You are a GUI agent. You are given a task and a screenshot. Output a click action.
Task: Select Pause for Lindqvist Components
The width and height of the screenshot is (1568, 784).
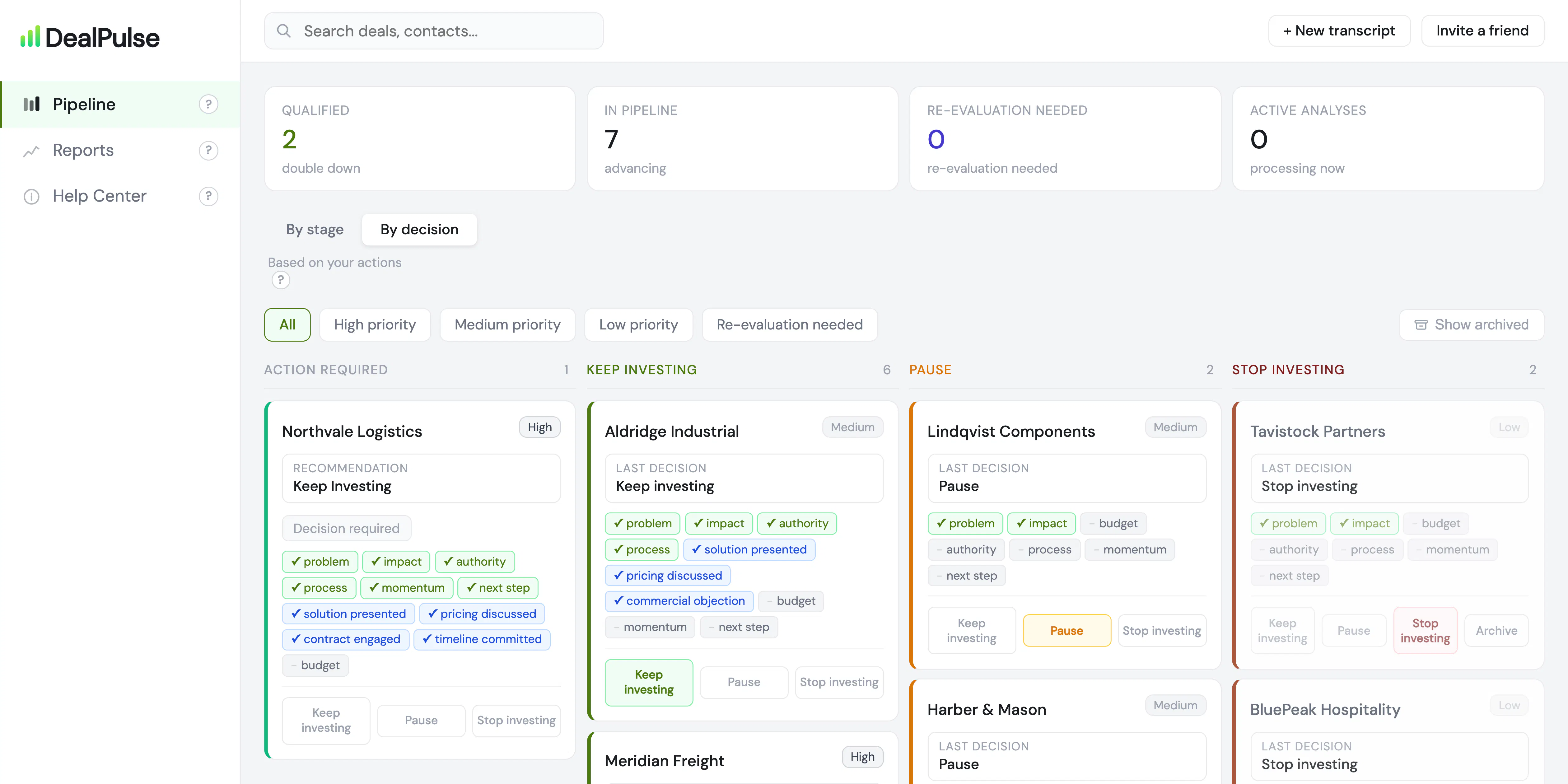[x=1066, y=631]
